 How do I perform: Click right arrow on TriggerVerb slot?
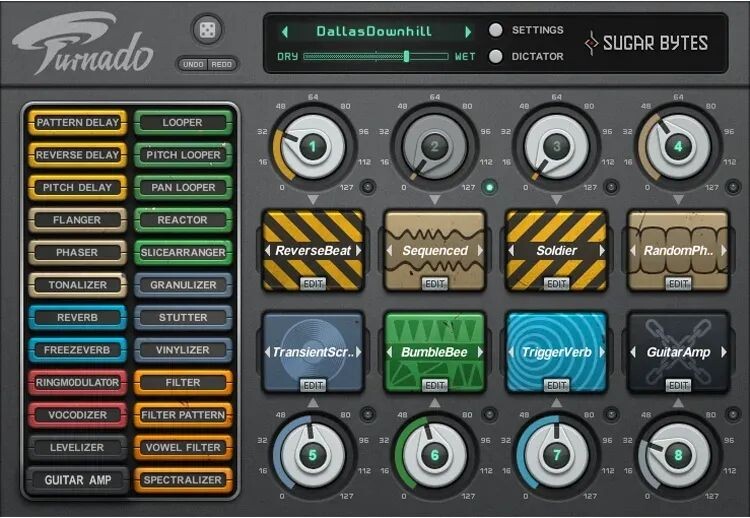tap(602, 352)
